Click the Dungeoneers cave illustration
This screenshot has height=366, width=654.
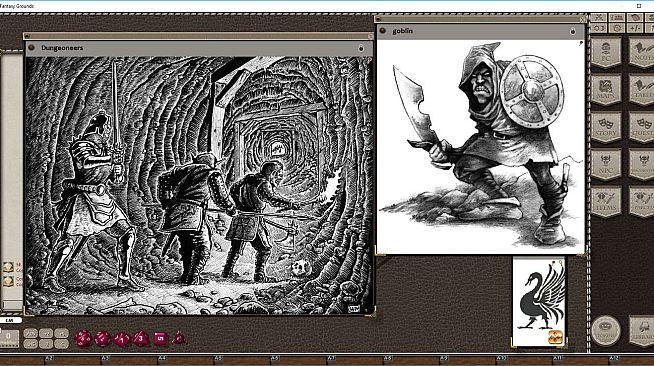click(199, 185)
